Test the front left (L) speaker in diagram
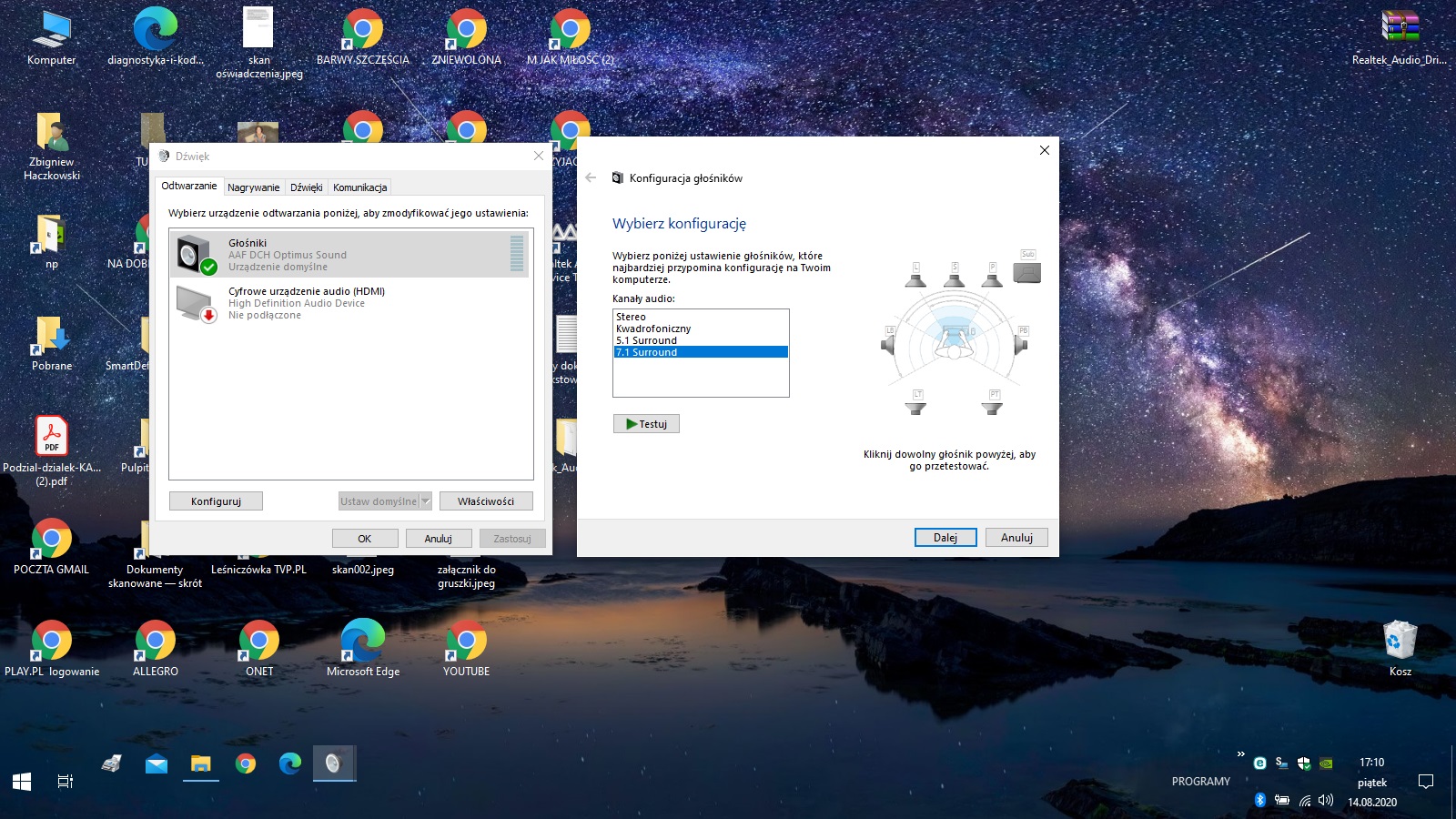This screenshot has height=819, width=1456. [x=915, y=277]
